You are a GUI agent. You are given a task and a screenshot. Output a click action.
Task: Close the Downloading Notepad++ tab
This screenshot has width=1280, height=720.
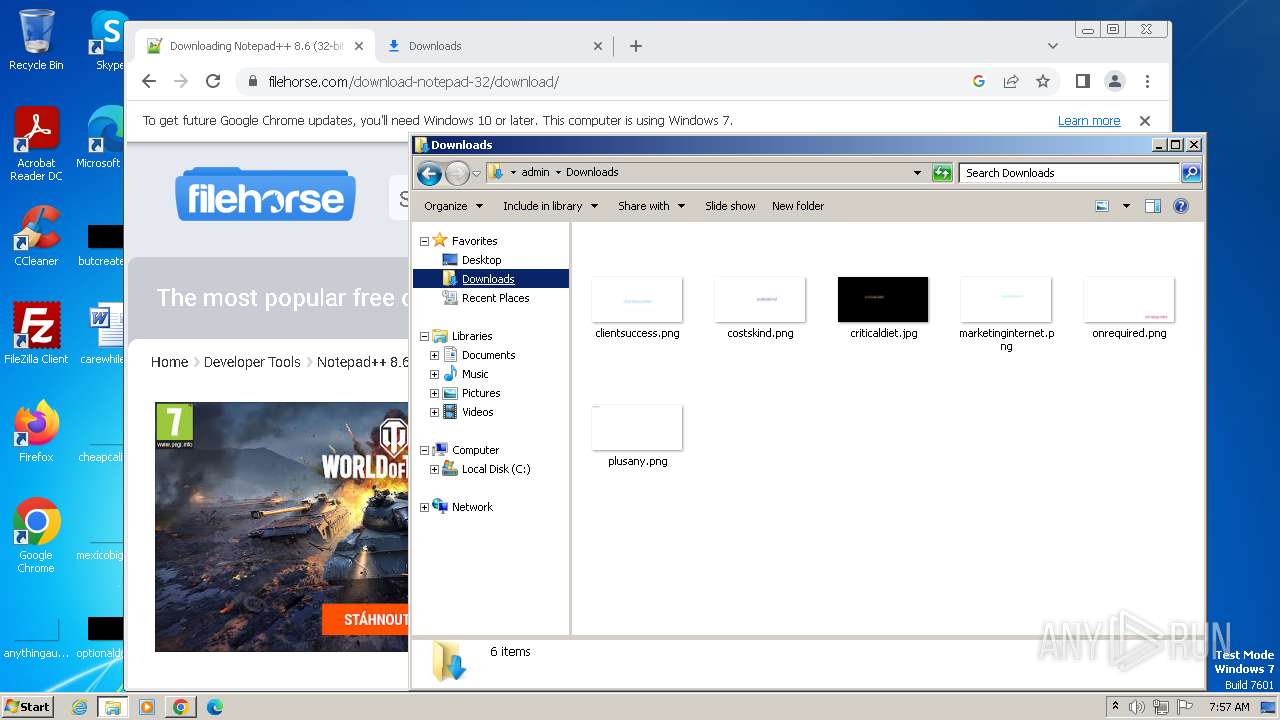359,46
